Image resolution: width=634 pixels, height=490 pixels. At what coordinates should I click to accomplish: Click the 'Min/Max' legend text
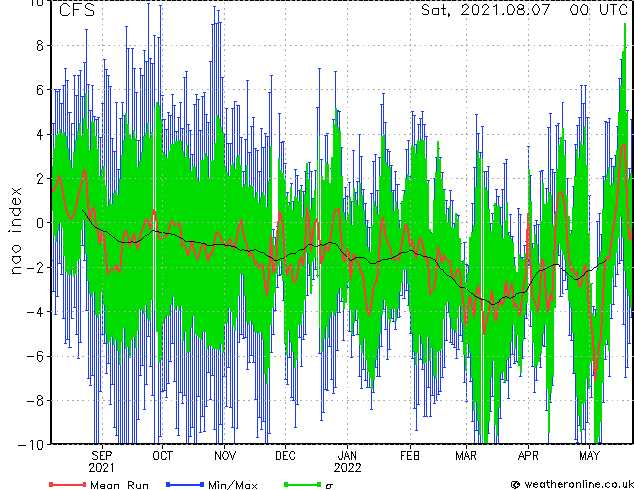(233, 485)
